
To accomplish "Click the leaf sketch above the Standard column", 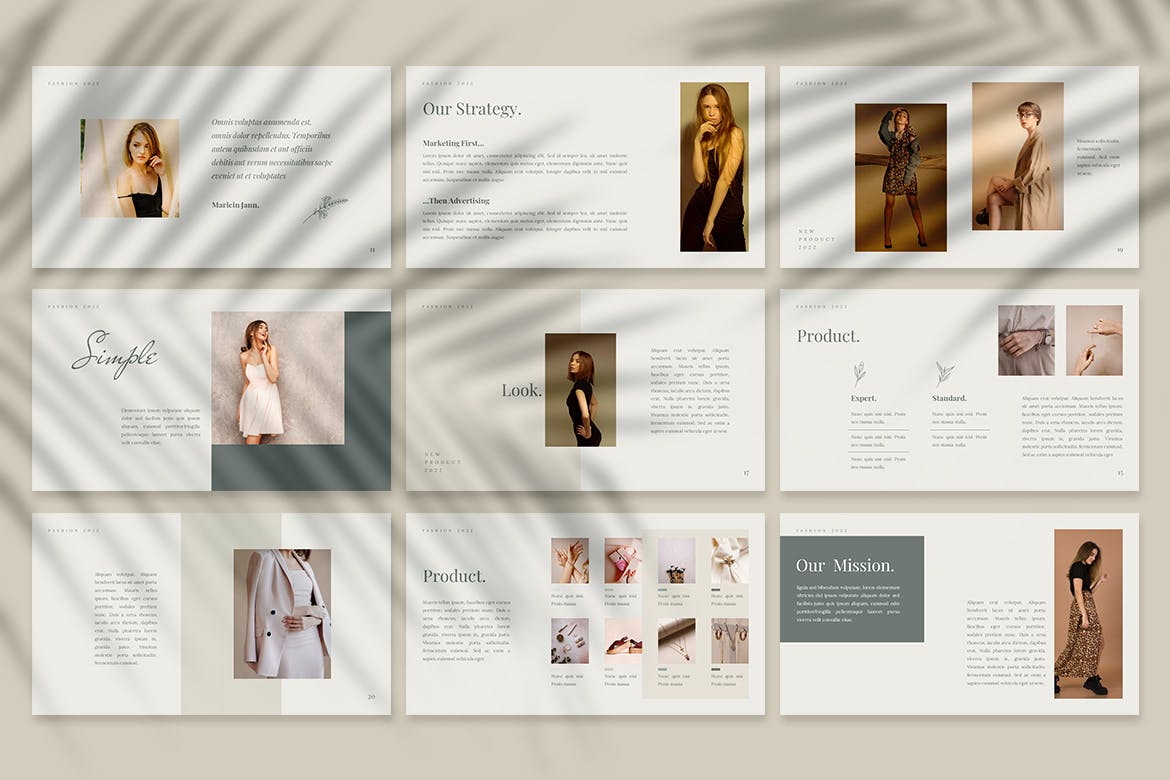I will 945,373.
